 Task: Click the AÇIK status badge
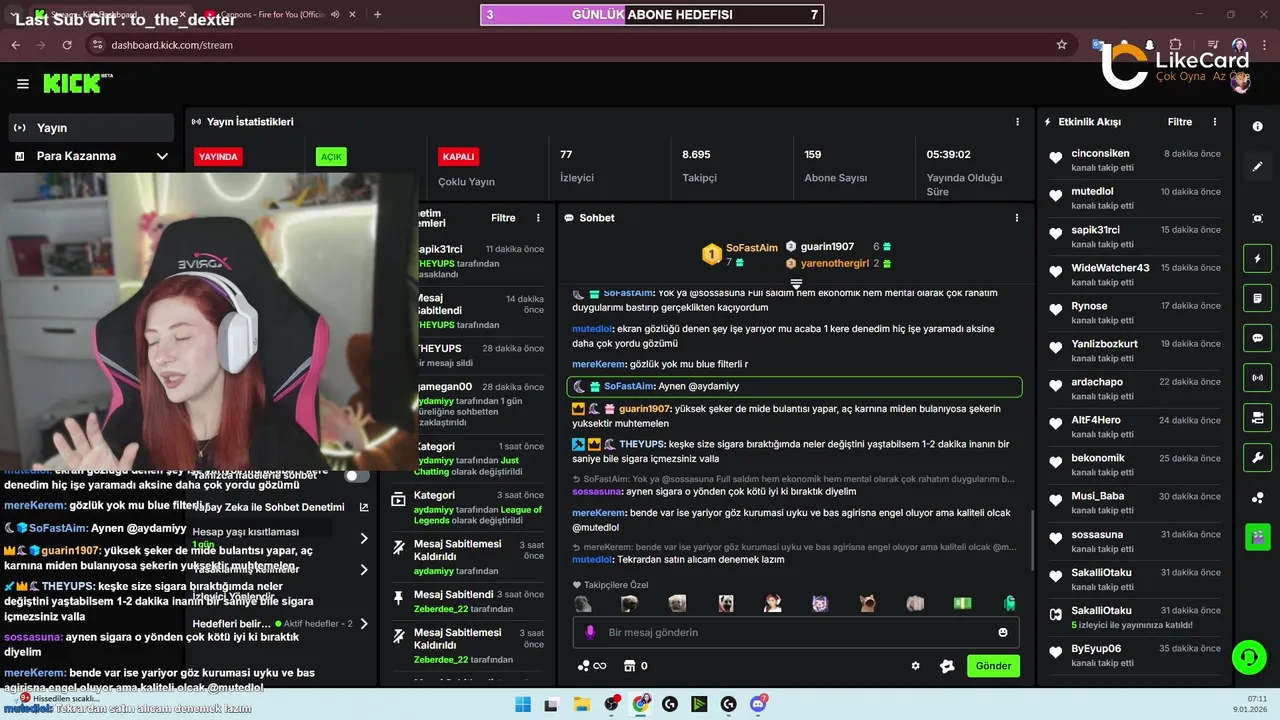point(331,157)
